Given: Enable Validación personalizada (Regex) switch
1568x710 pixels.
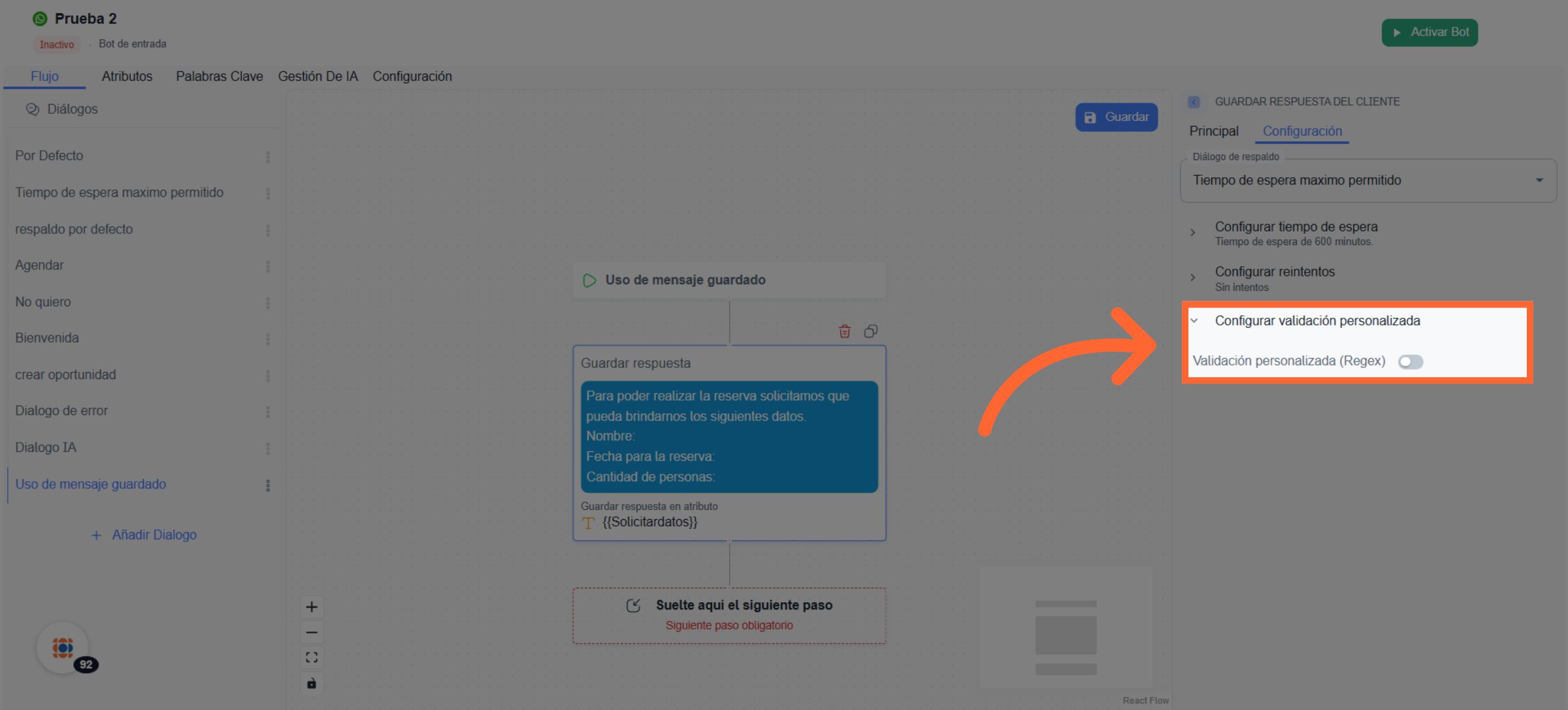Looking at the screenshot, I should (x=1410, y=362).
